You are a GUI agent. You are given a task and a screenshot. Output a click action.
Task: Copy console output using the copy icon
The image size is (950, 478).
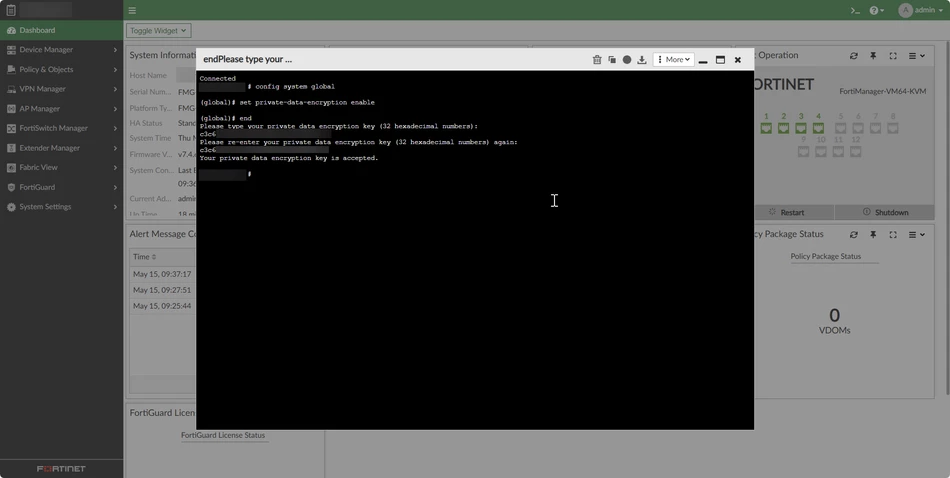[612, 59]
